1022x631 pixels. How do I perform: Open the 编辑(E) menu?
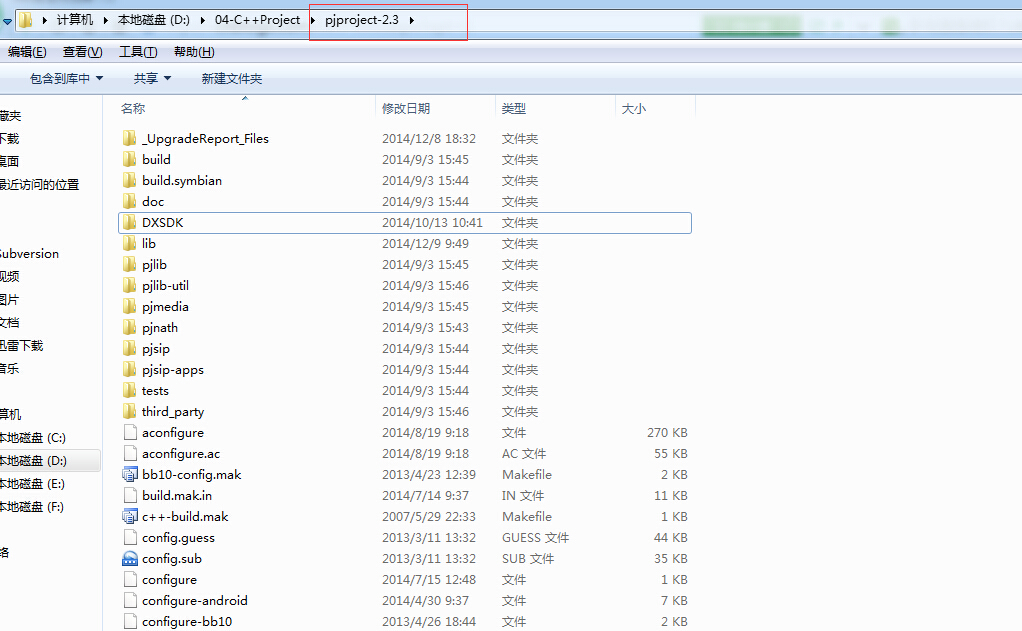tap(27, 51)
